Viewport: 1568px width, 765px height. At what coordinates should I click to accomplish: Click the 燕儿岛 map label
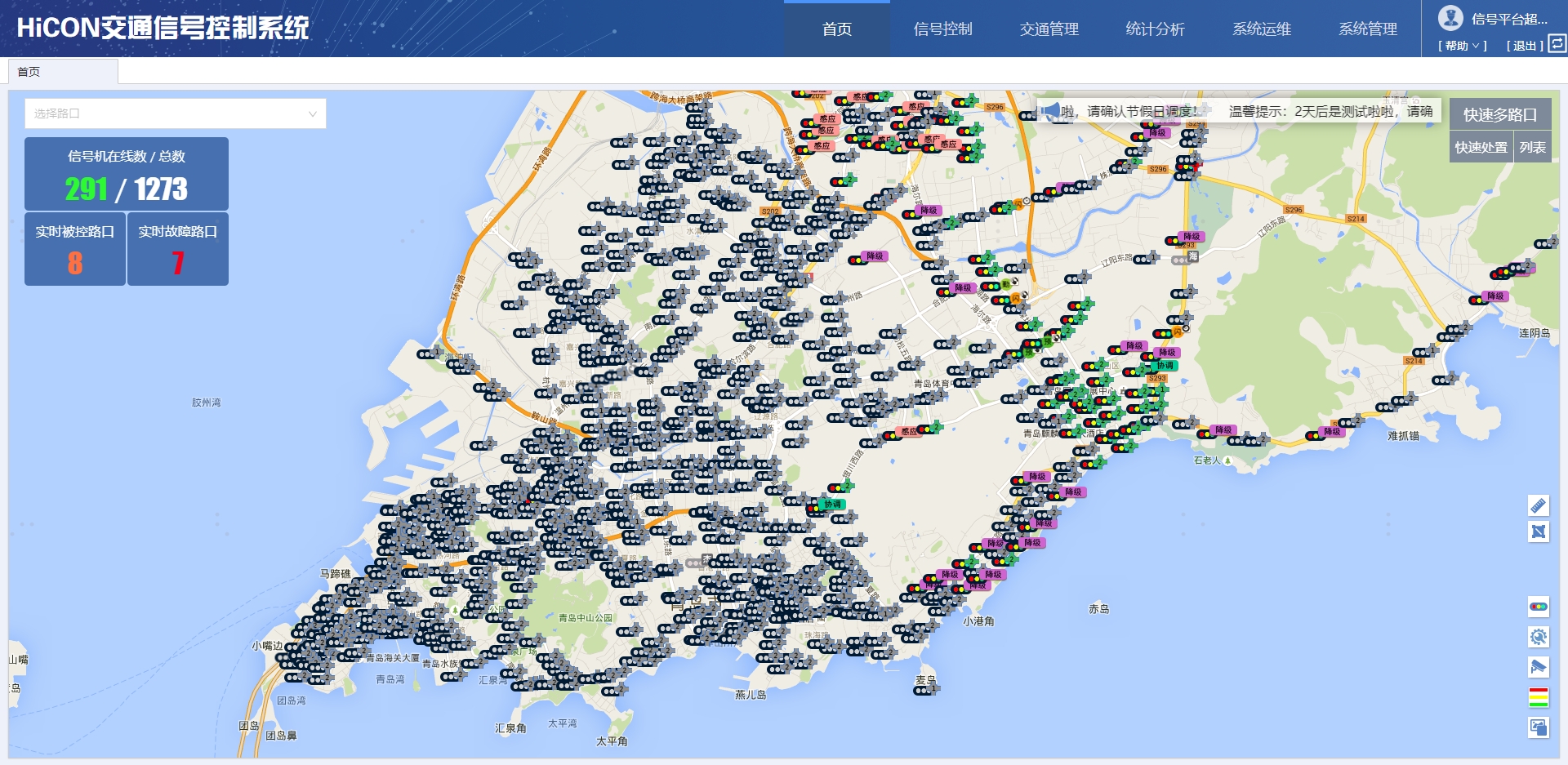(x=751, y=695)
